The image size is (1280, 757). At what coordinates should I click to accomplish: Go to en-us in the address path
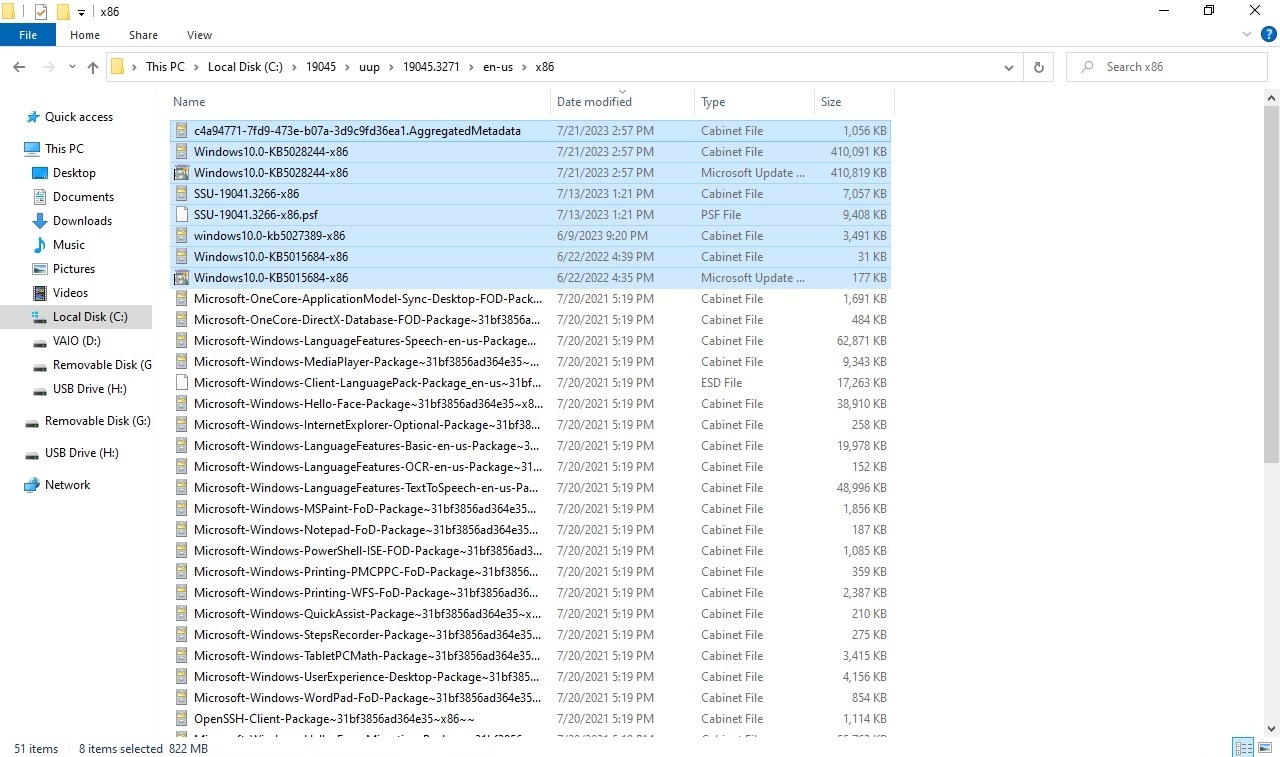pos(498,67)
